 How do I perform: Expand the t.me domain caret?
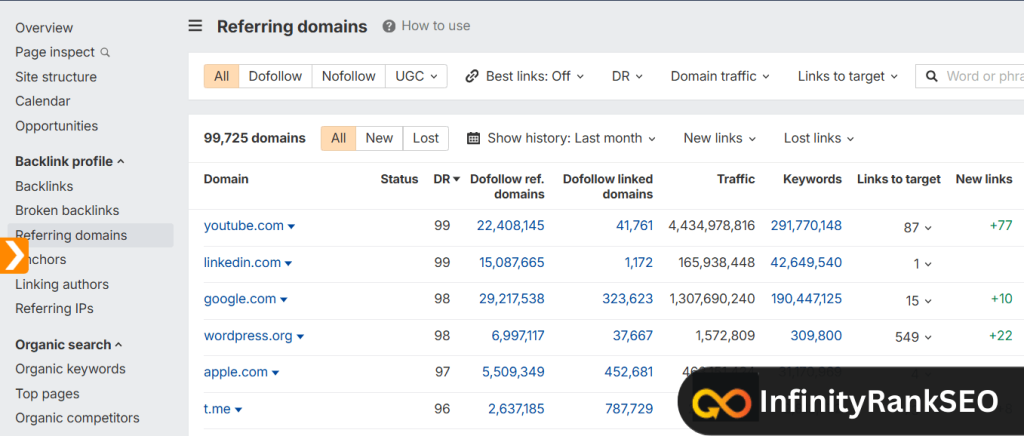[238, 410]
